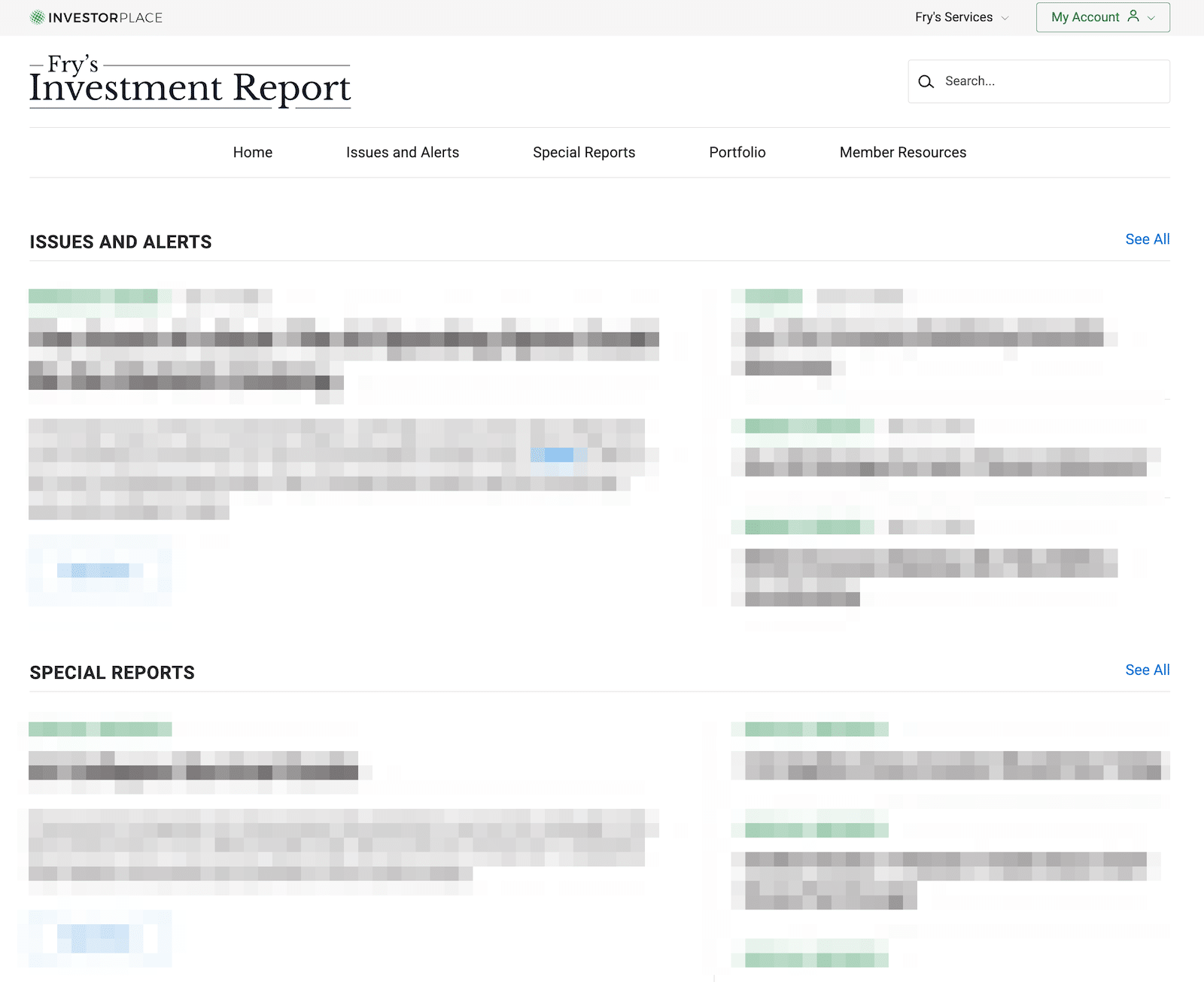Viewport: 1204px width, 982px height.
Task: Click the user profile icon in My Account
Action: (x=1133, y=17)
